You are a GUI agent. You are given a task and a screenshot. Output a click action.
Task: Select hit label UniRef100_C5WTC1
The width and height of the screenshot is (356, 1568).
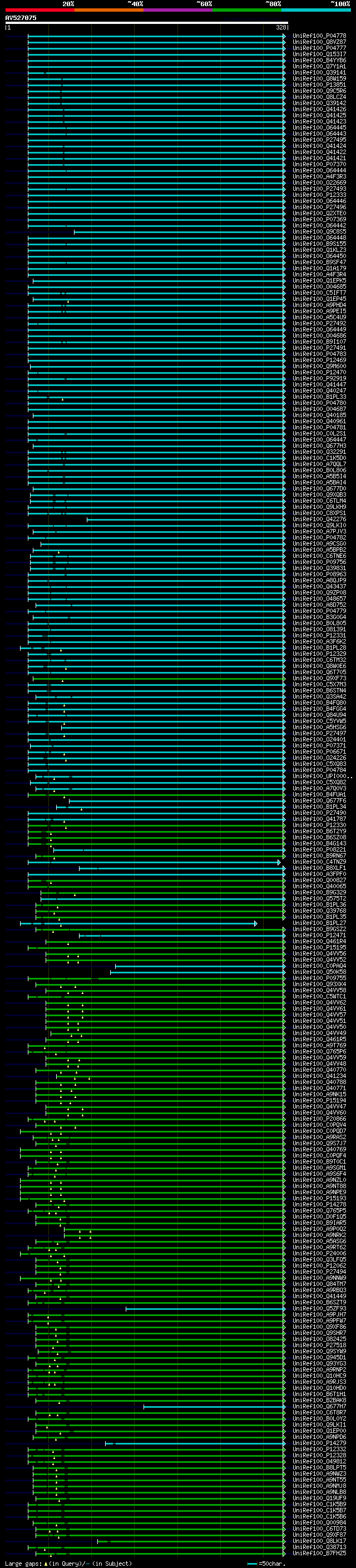coord(319,996)
